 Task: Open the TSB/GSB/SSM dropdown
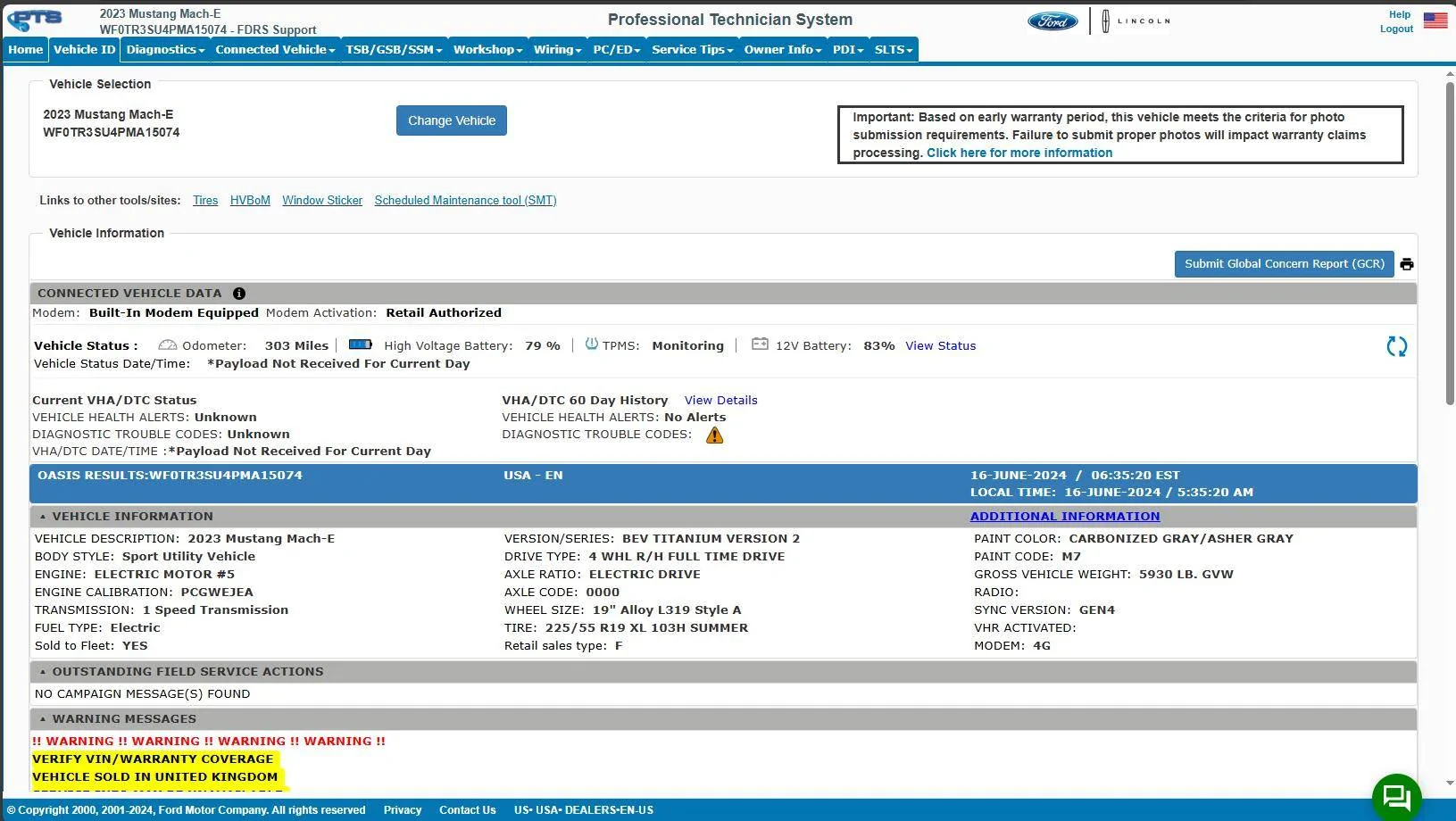pyautogui.click(x=394, y=50)
